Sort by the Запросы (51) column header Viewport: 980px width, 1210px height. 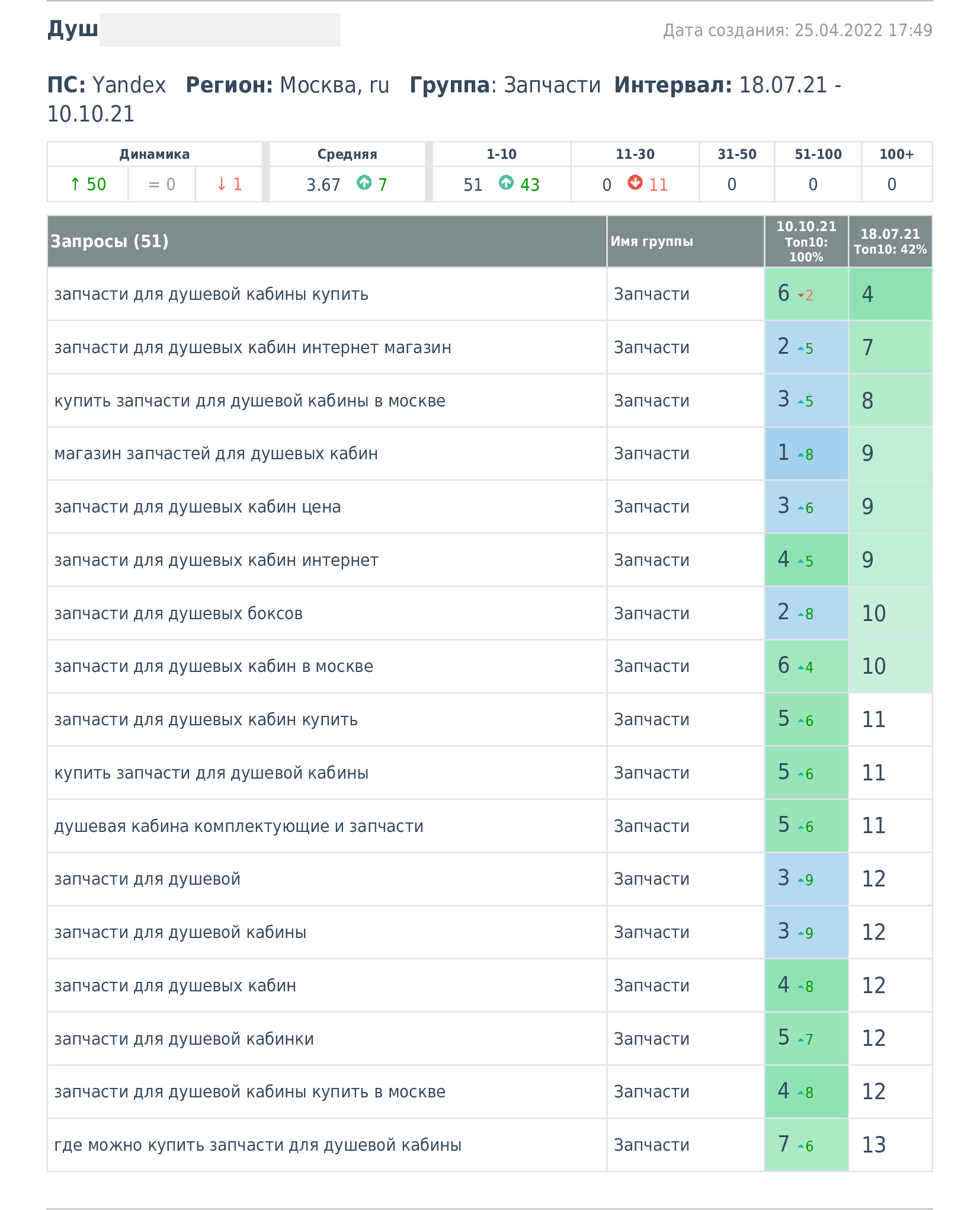pyautogui.click(x=110, y=241)
